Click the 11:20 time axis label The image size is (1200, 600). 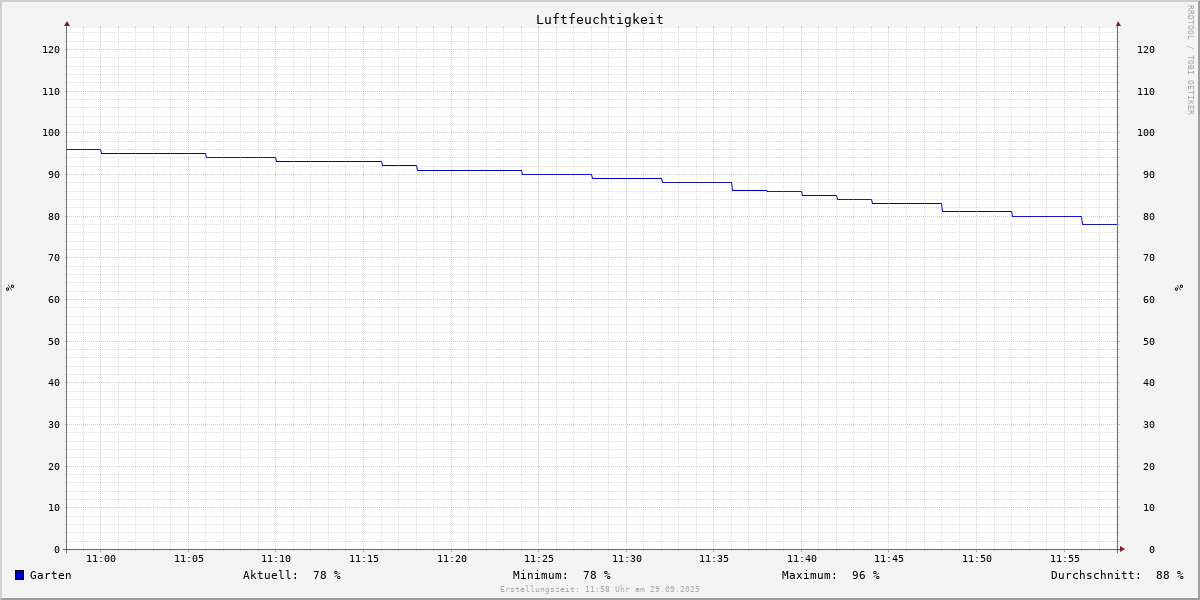[452, 559]
